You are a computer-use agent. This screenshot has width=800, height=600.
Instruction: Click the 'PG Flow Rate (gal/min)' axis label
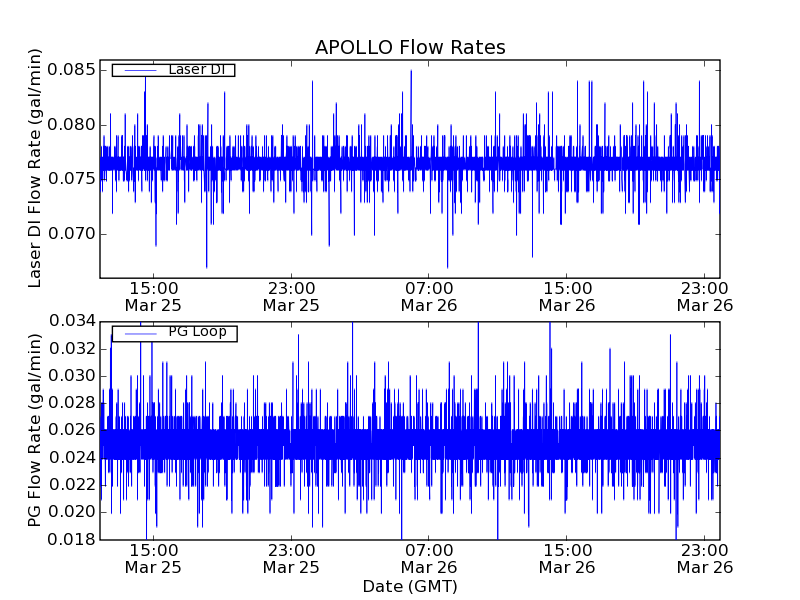34,431
